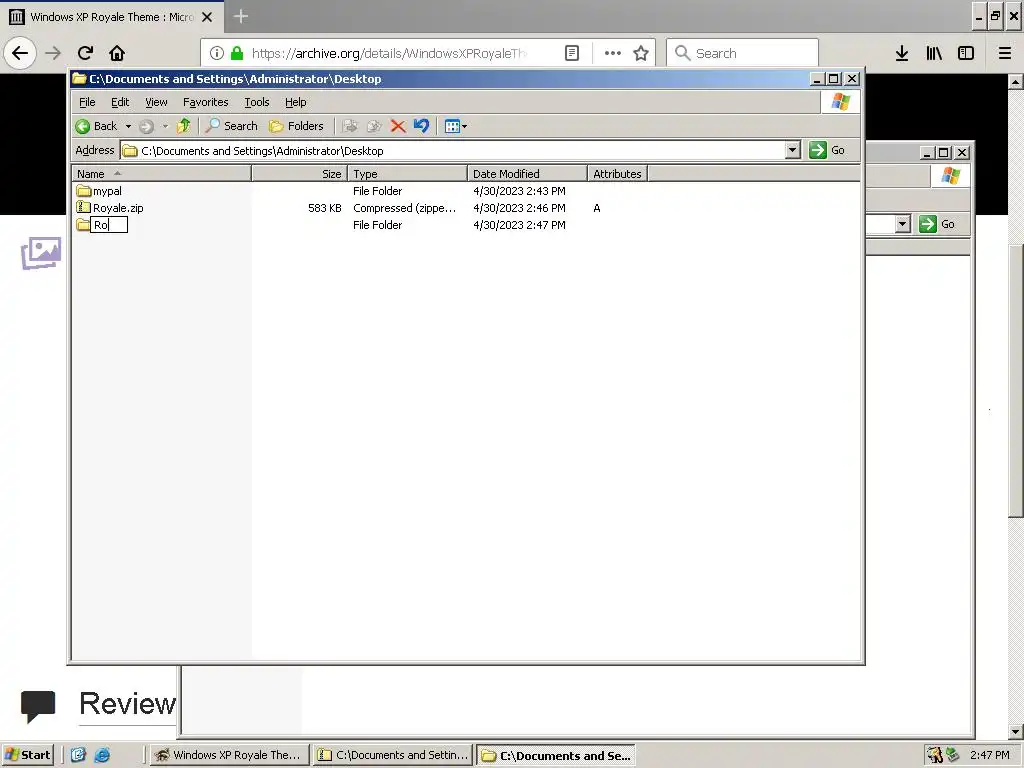Image resolution: width=1024 pixels, height=768 pixels.
Task: Open the Forward history dropdown arrow
Action: coord(165,126)
